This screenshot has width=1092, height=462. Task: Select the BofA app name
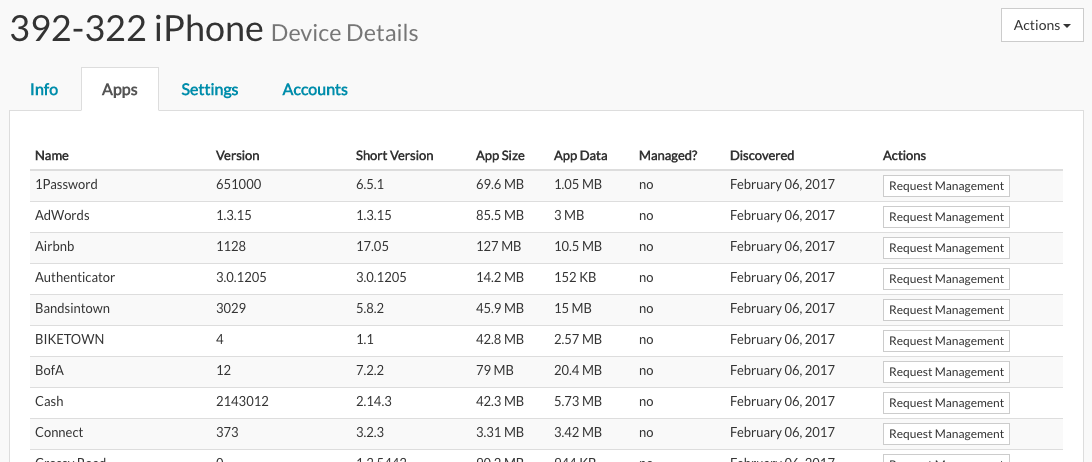49,370
